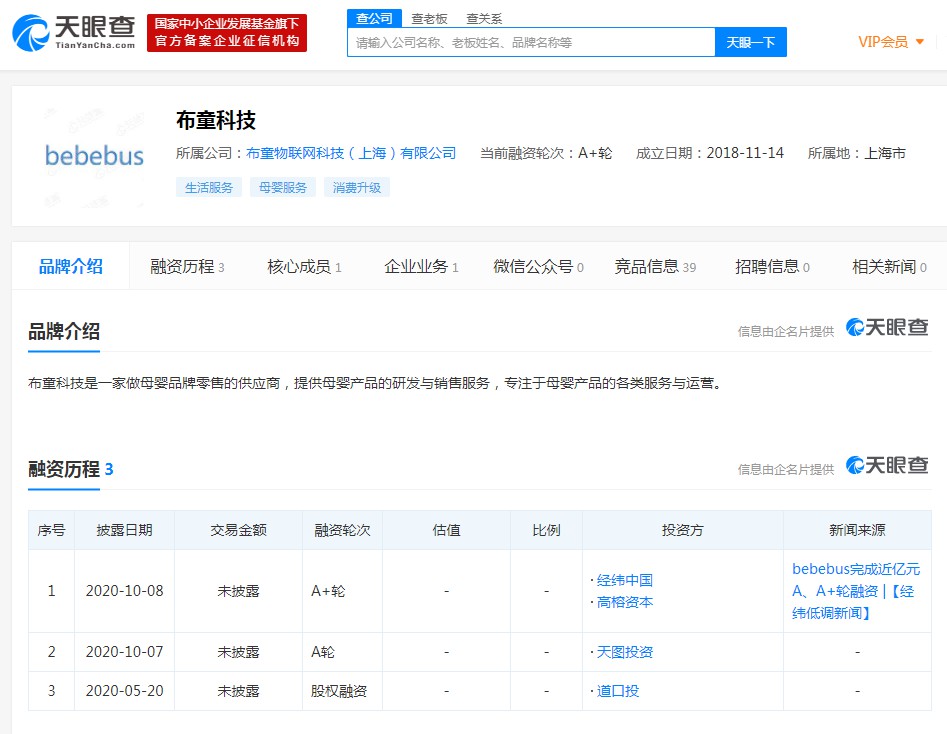Select the 查公司 search tab
Viewport: 947px width, 734px height.
tap(374, 18)
